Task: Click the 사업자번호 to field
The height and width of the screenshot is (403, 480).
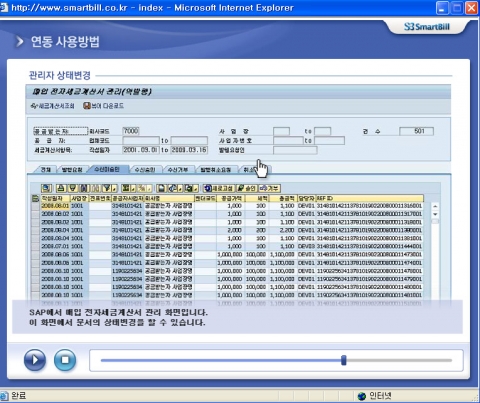Action: pyautogui.click(x=330, y=140)
